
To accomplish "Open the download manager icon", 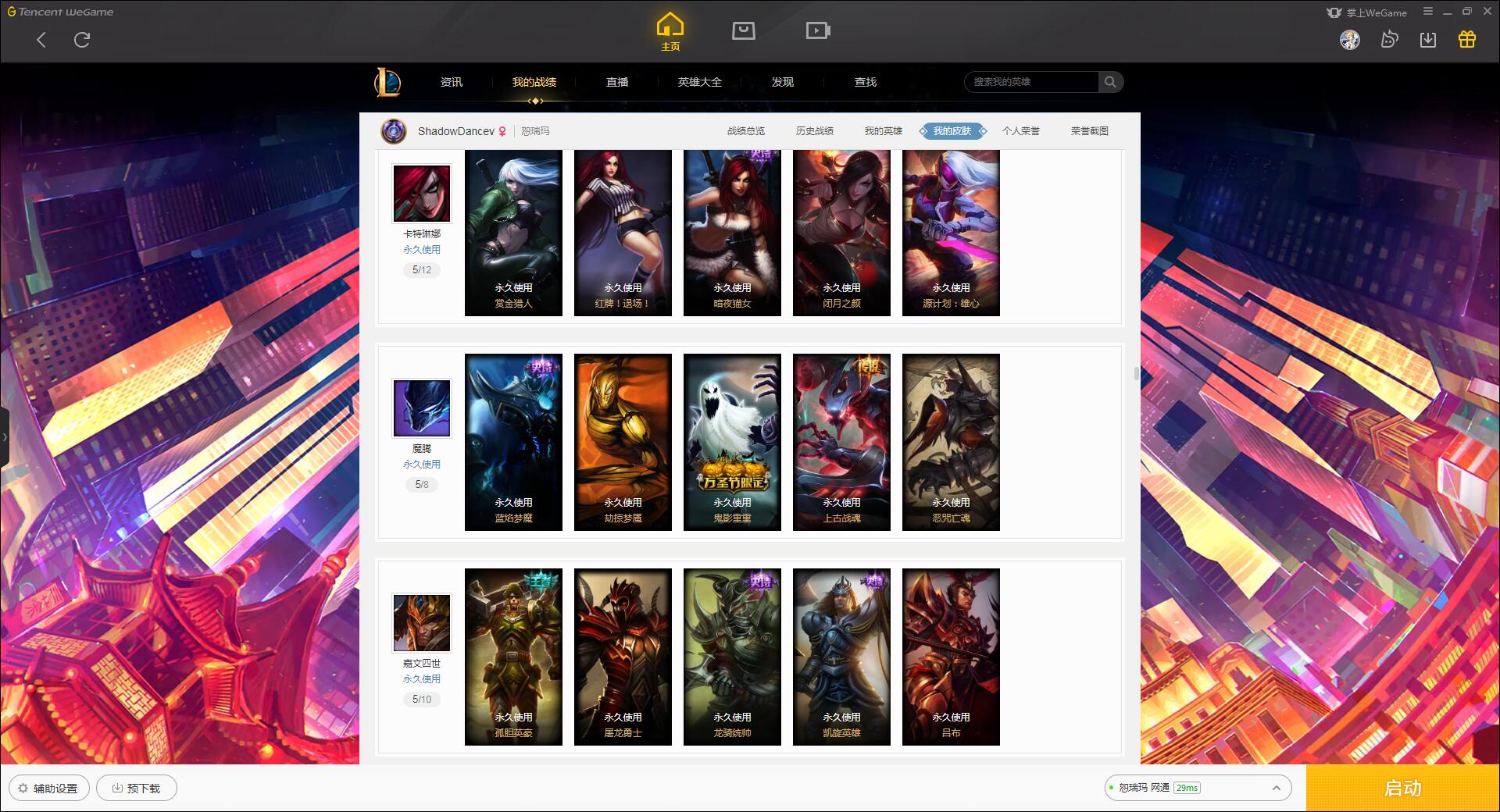I will click(1428, 40).
